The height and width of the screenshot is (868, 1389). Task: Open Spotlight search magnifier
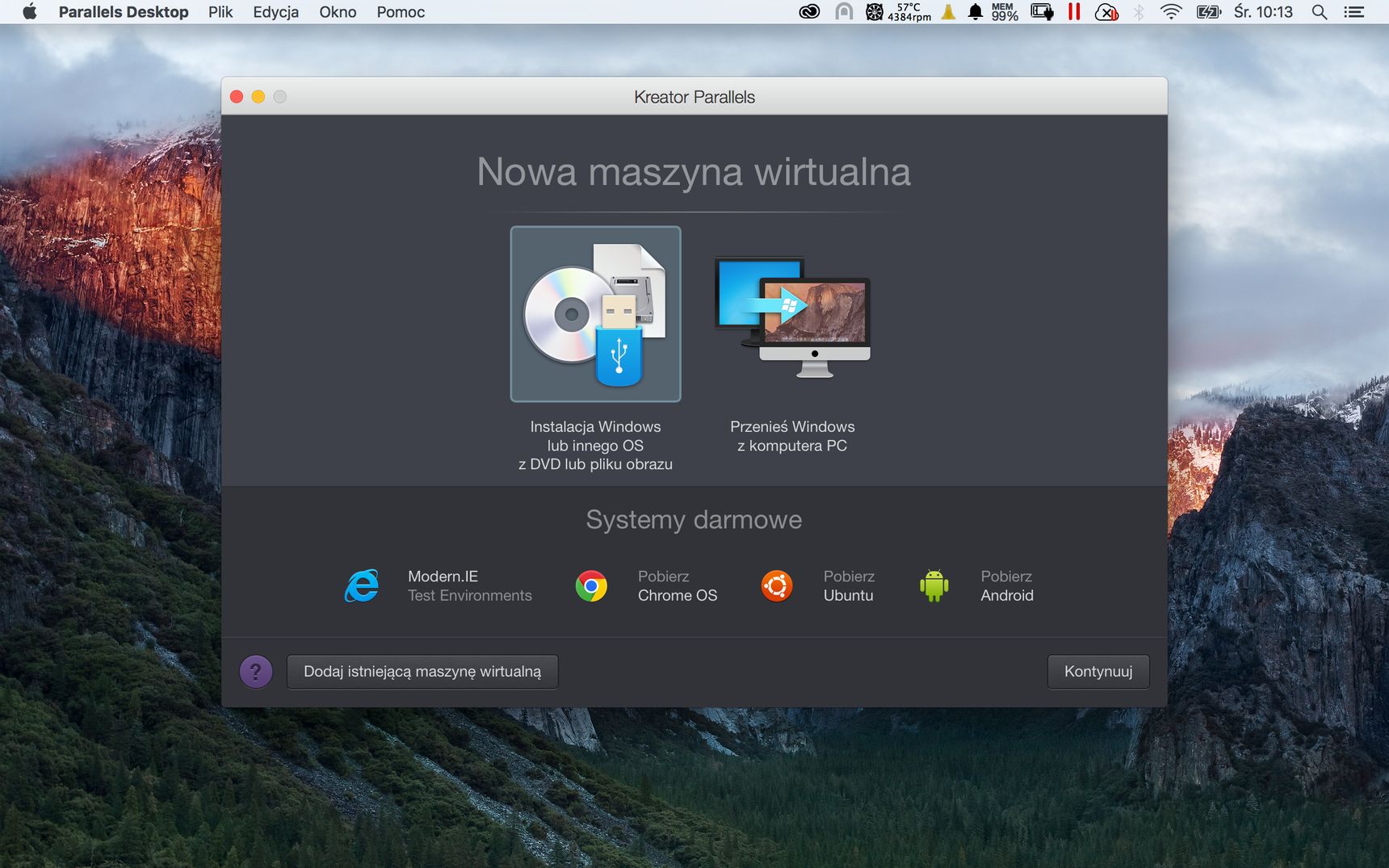1320,11
